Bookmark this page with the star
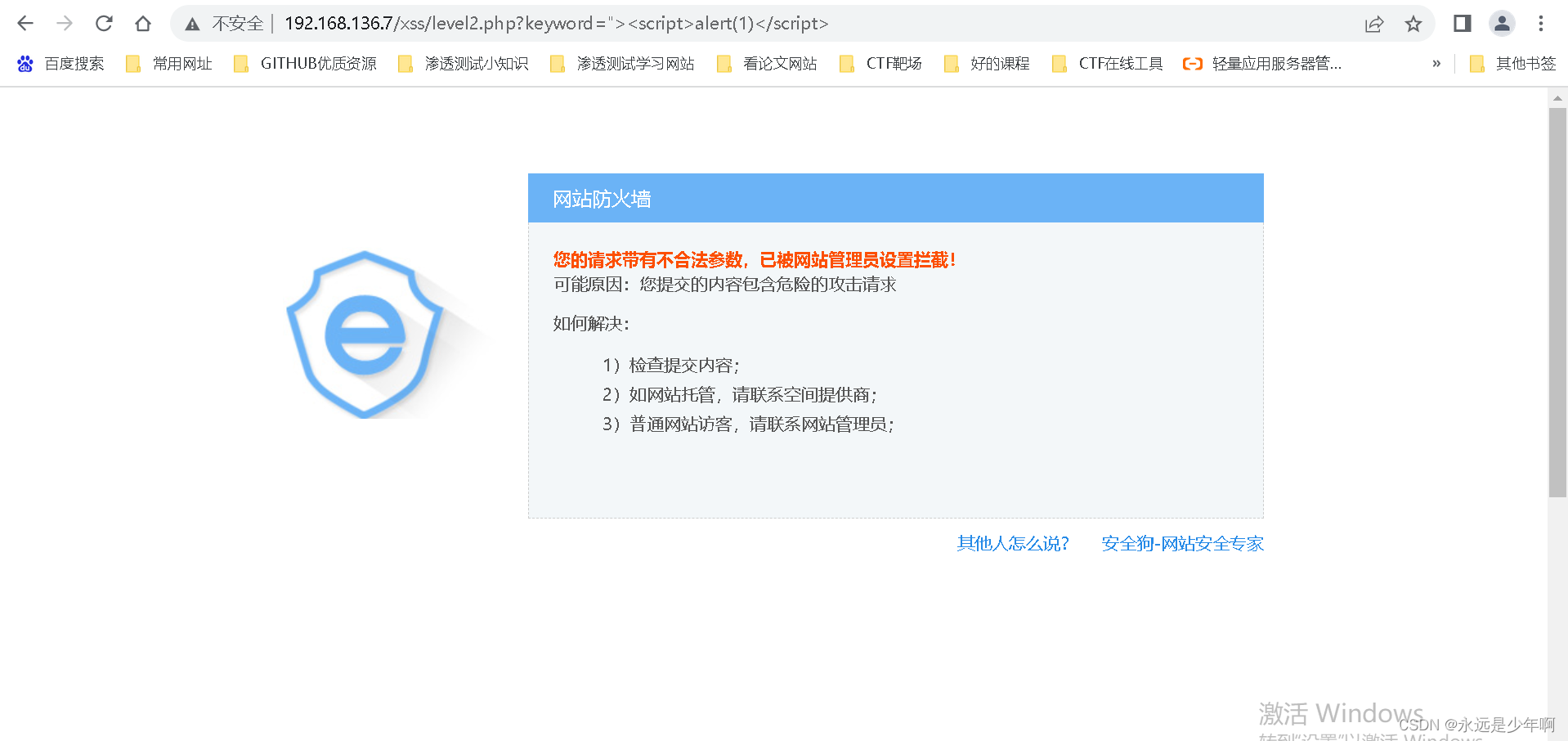This screenshot has height=741, width=1568. click(1413, 24)
